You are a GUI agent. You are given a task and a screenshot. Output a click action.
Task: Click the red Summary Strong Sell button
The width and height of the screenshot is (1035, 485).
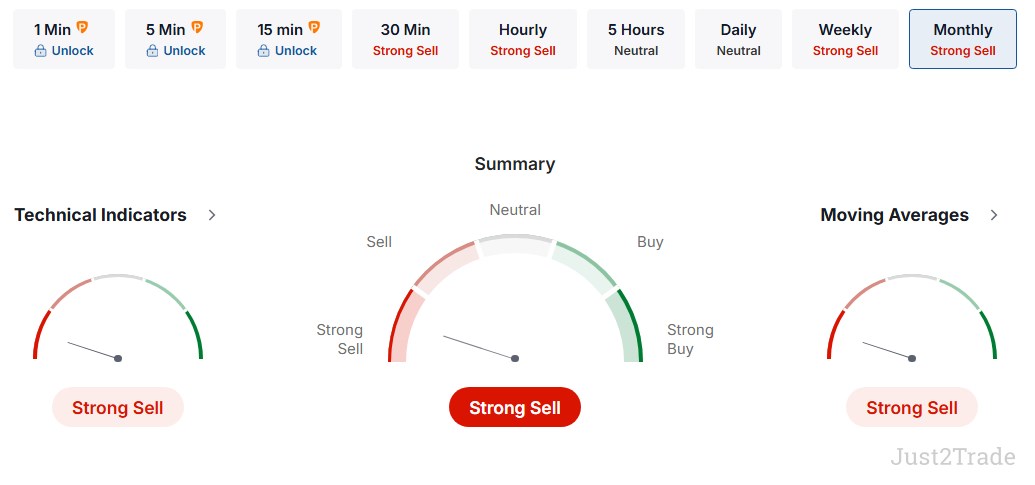[x=514, y=407]
